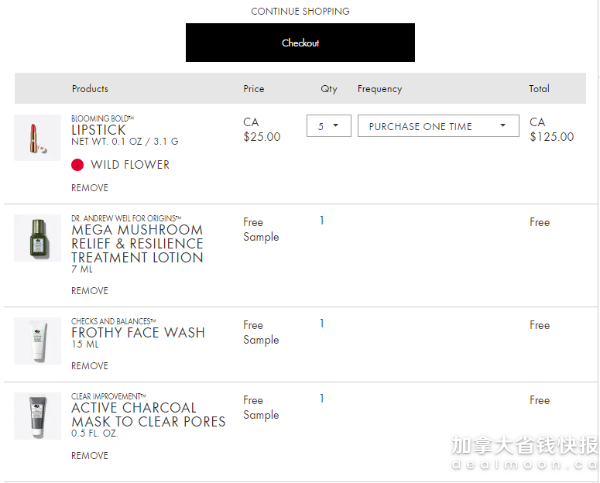
Task: Click the Wild Flower shade name
Action: [x=130, y=165]
